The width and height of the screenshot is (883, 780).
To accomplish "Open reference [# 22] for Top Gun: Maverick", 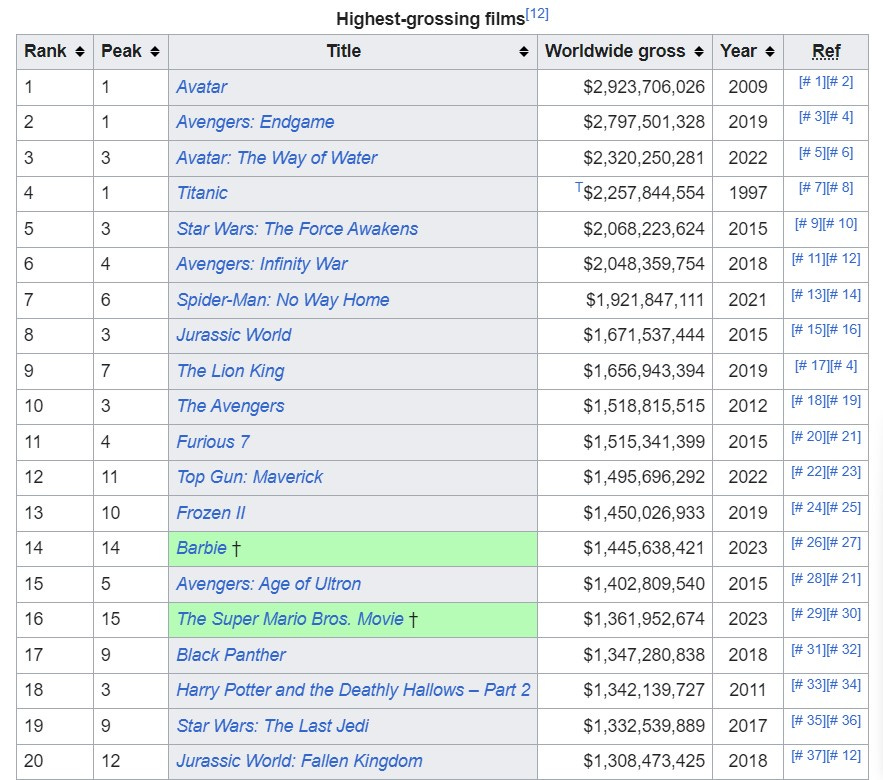I will (808, 471).
